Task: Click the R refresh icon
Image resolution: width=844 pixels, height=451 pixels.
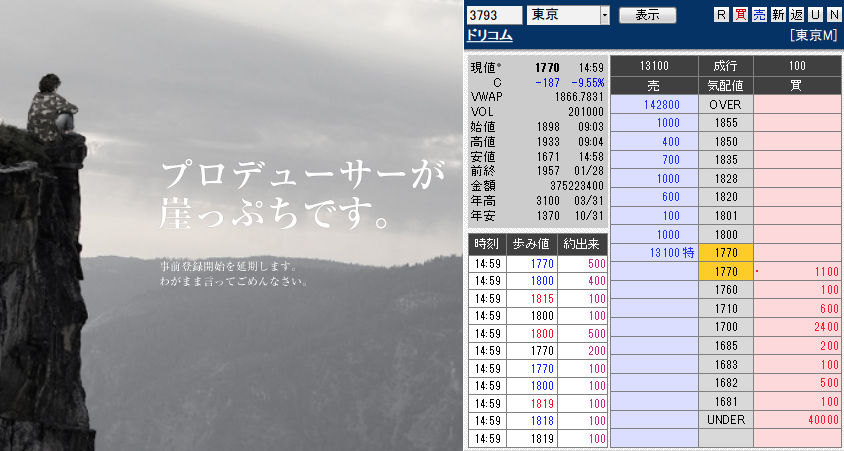Action: 721,15
